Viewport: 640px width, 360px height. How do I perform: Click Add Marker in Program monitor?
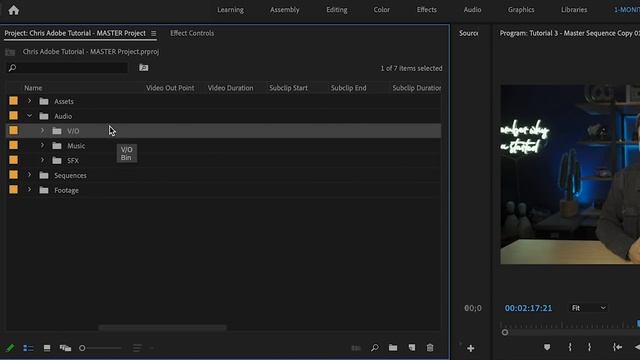click(x=547, y=347)
